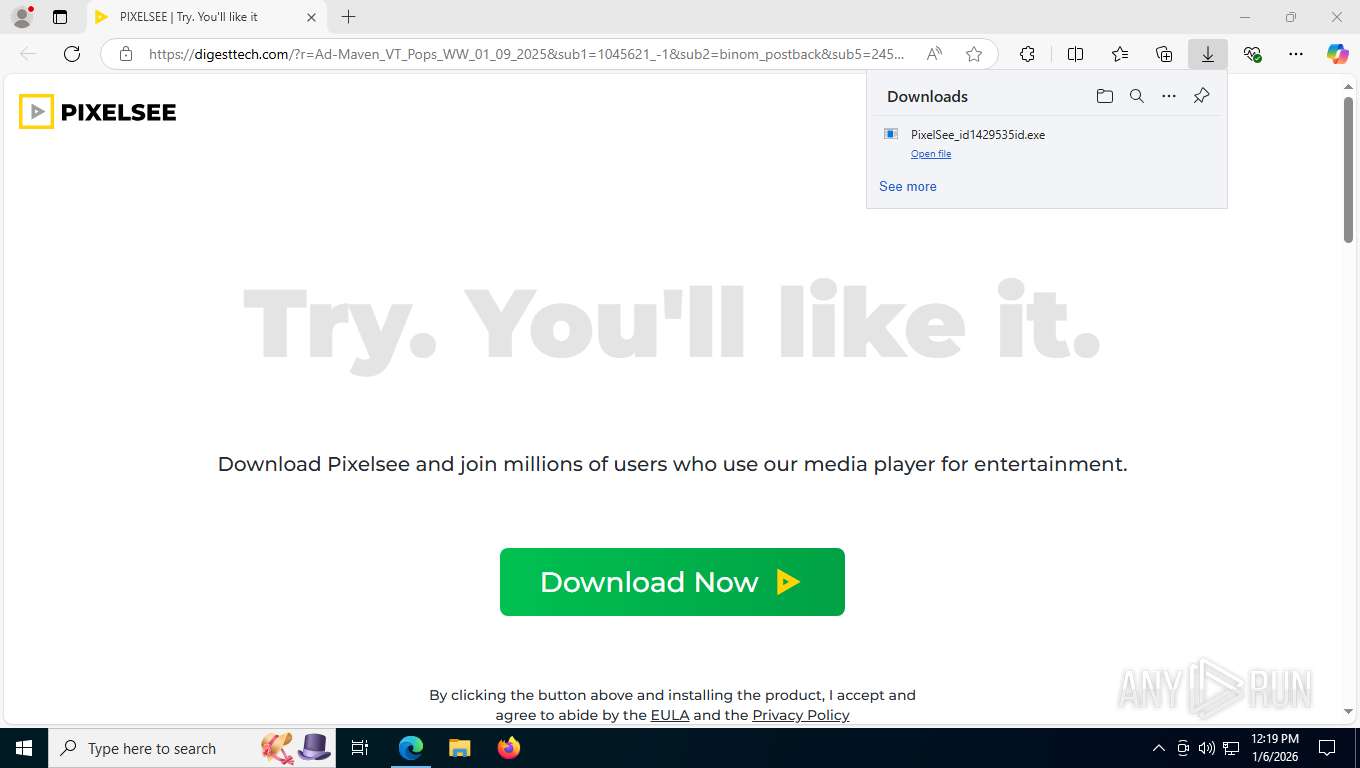The height and width of the screenshot is (768, 1360).
Task: Click the Download Now button
Action: click(x=672, y=582)
